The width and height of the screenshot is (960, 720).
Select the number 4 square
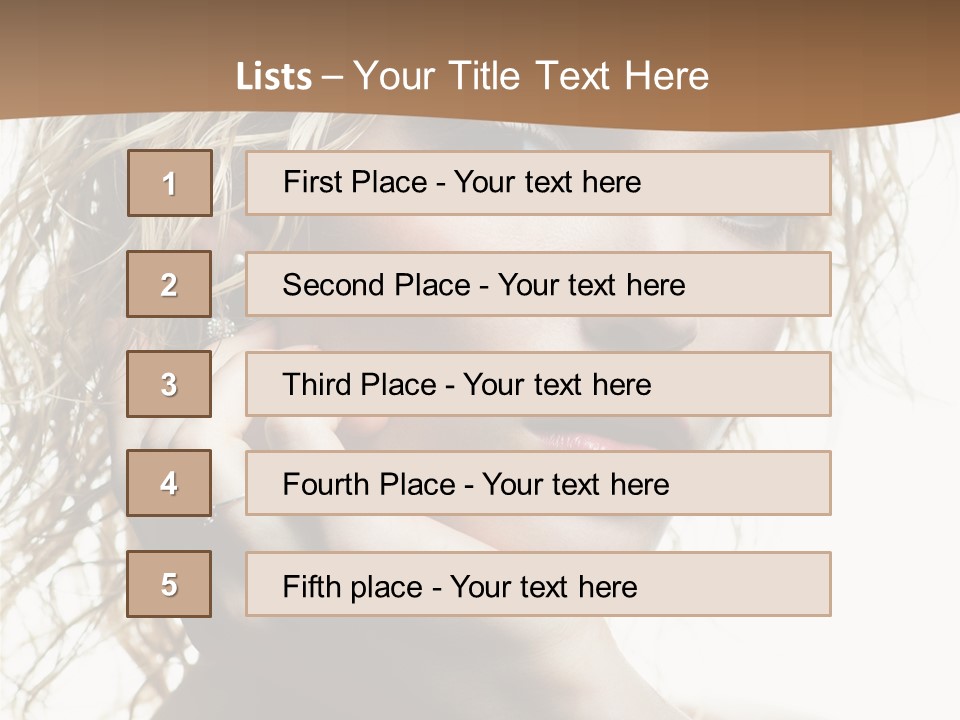[170, 484]
